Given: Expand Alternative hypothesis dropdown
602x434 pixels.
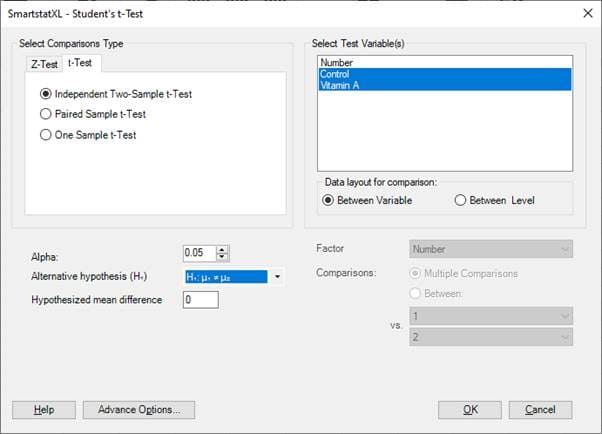Looking at the screenshot, I should (277, 277).
